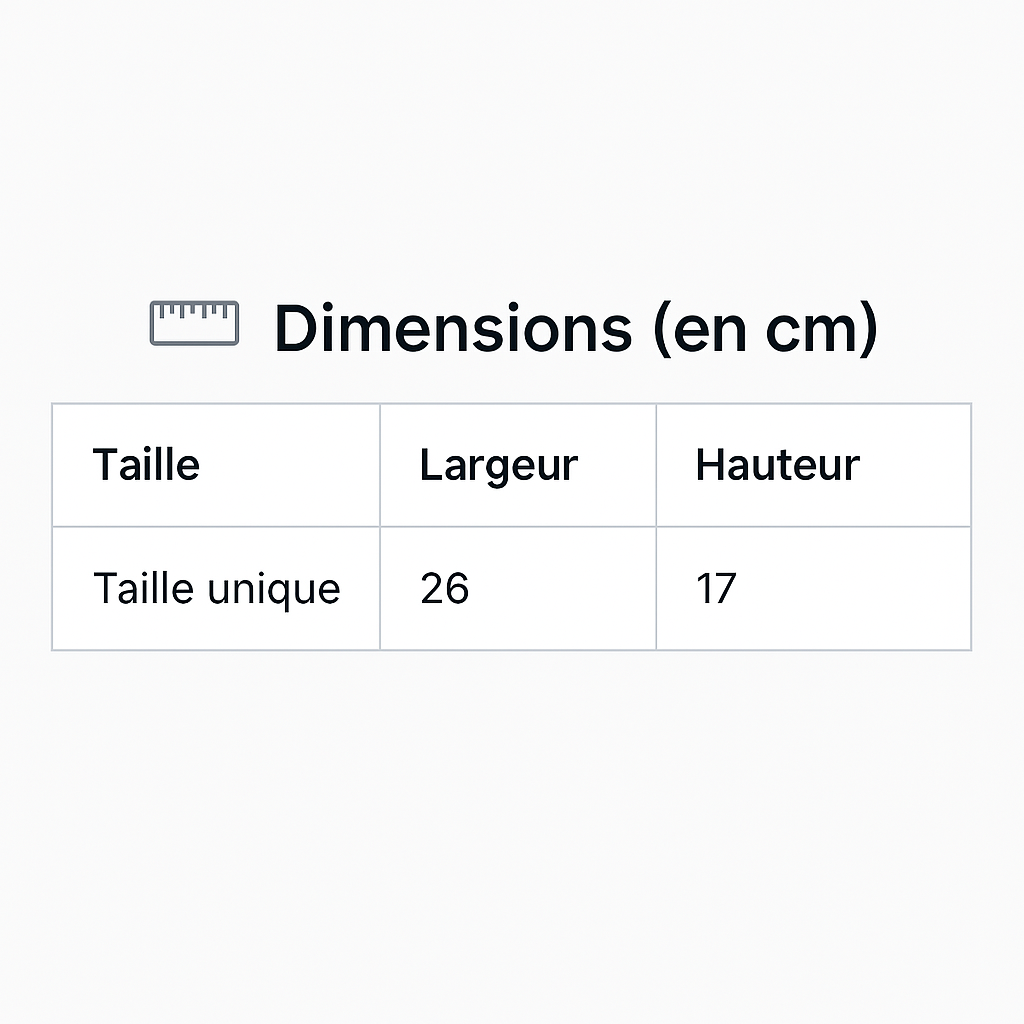1024x1024 pixels.
Task: Click the word unique in the size row
Action: coord(274,590)
